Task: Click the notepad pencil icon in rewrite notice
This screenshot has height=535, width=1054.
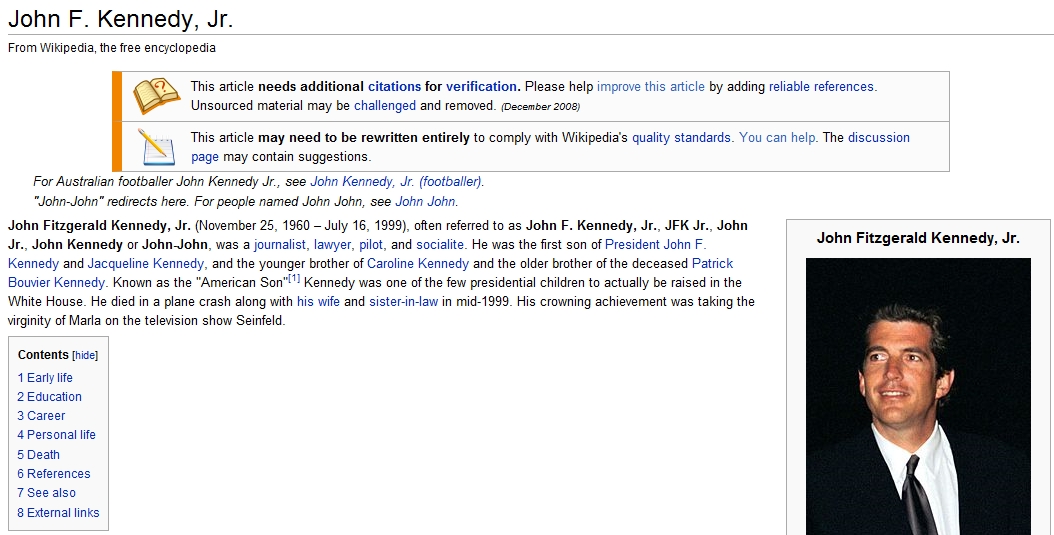Action: click(156, 146)
